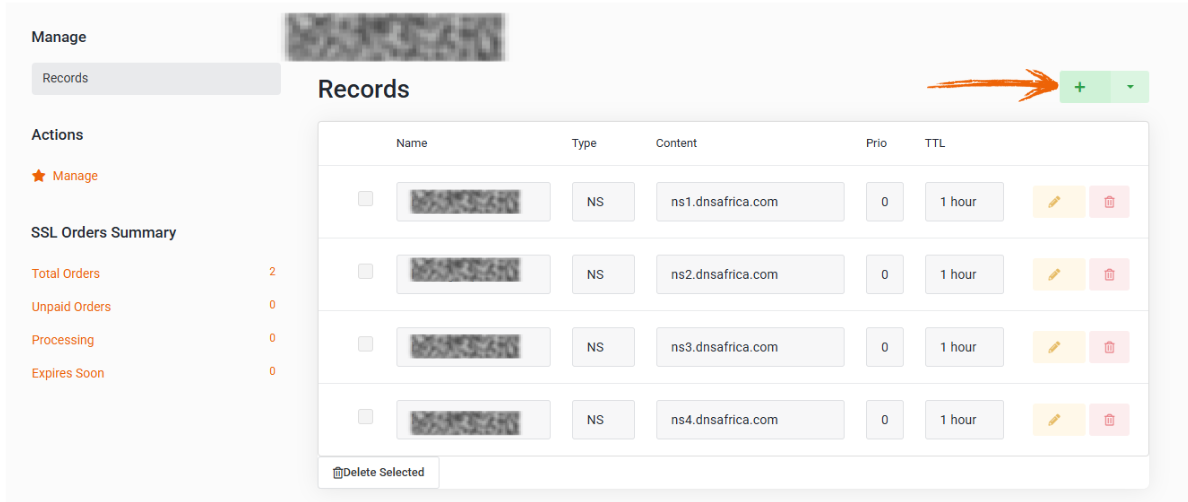The width and height of the screenshot is (1188, 502).
Task: Tick the checkbox for ns4.dnsafrica.com row
Action: click(x=365, y=416)
